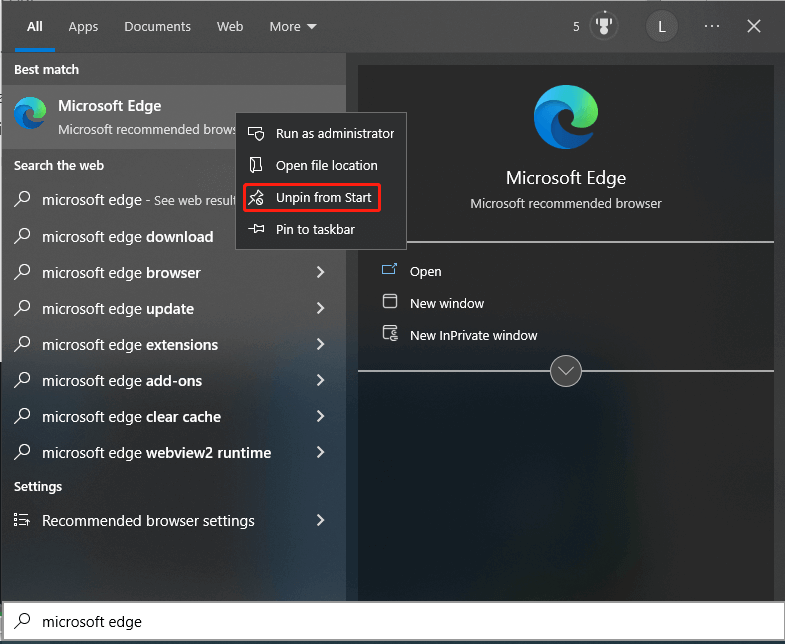
Task: Choose Run as administrator
Action: coord(321,133)
